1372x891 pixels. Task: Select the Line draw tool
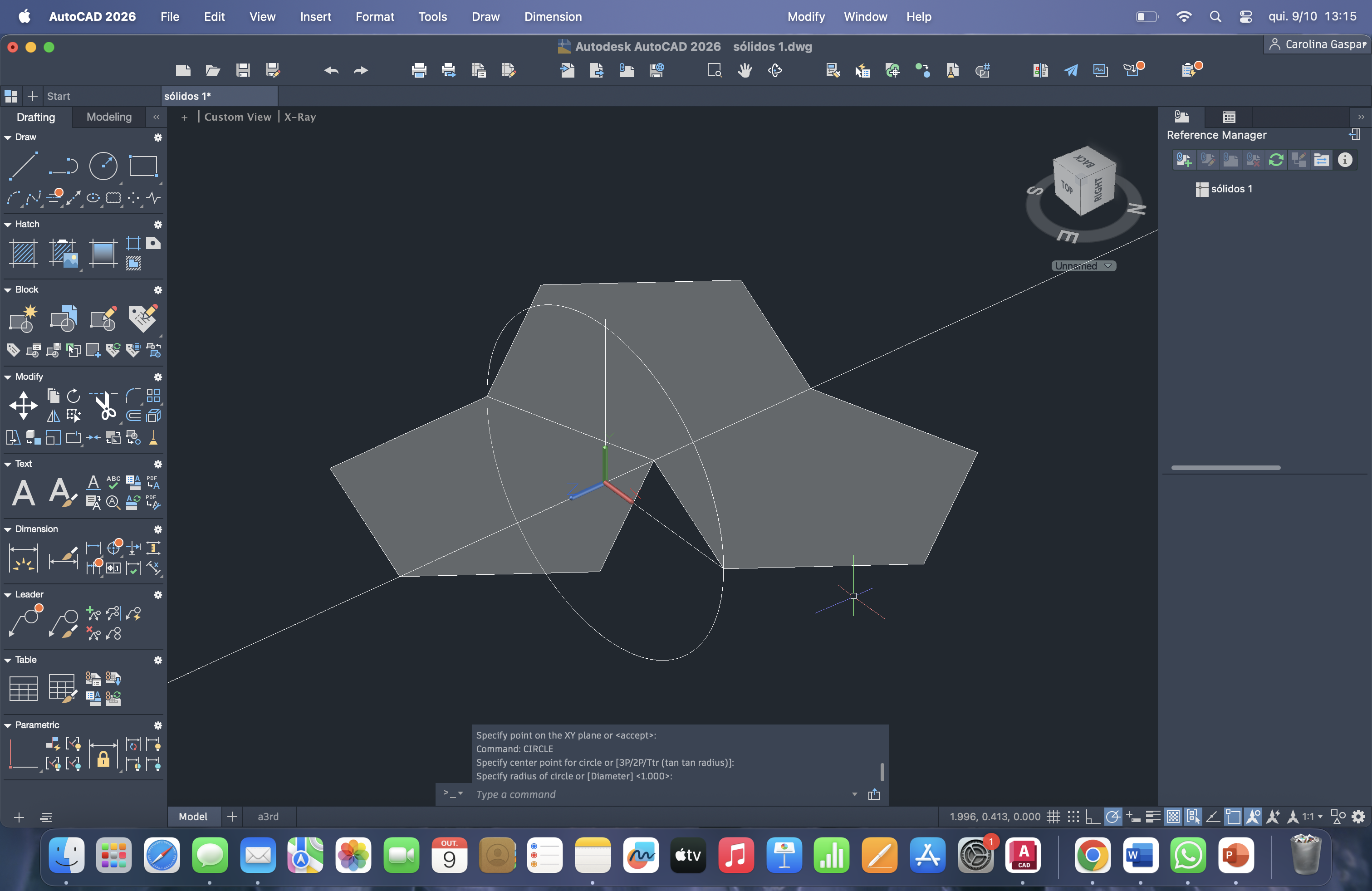[x=23, y=166]
